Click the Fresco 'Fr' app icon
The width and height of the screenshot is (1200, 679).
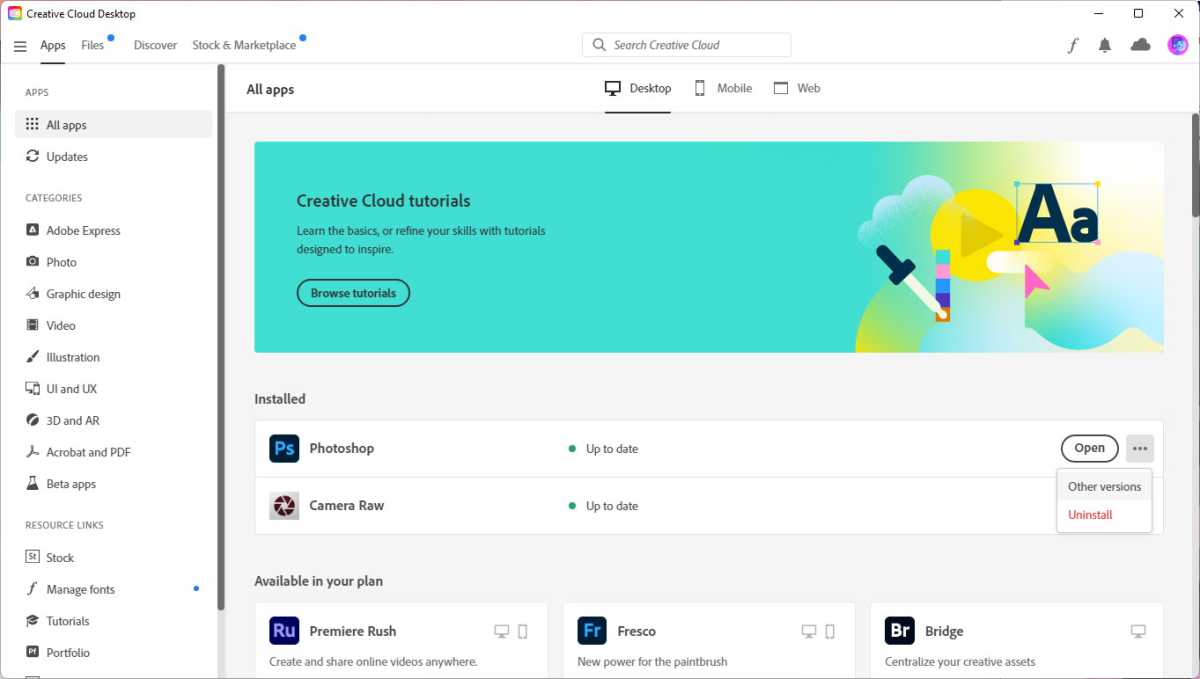point(592,631)
